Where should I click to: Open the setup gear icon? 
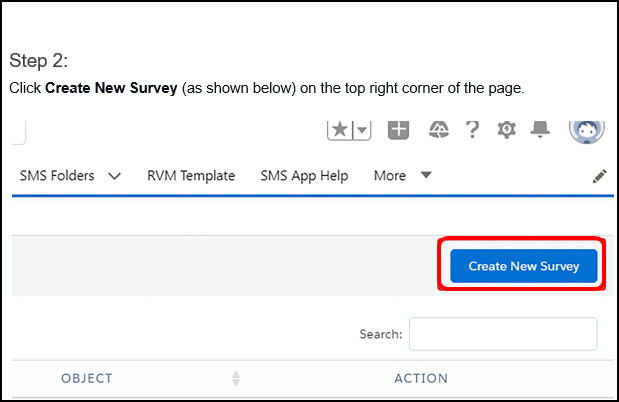[x=507, y=130]
